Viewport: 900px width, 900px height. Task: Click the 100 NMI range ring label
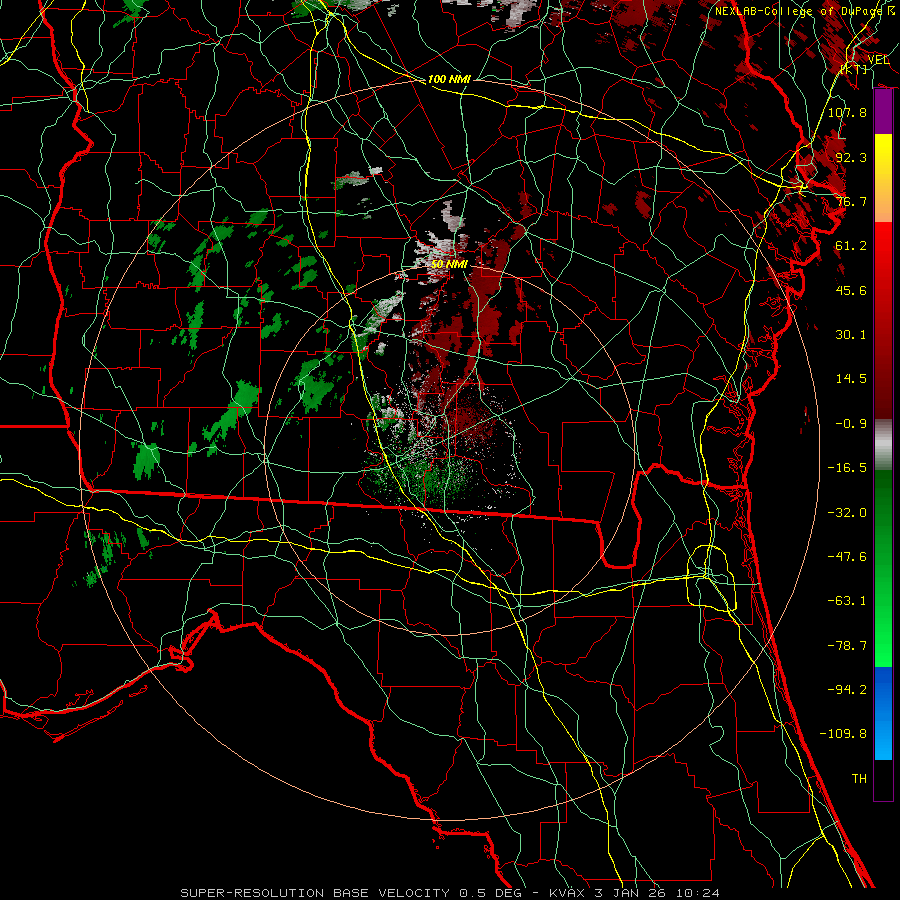coord(449,79)
